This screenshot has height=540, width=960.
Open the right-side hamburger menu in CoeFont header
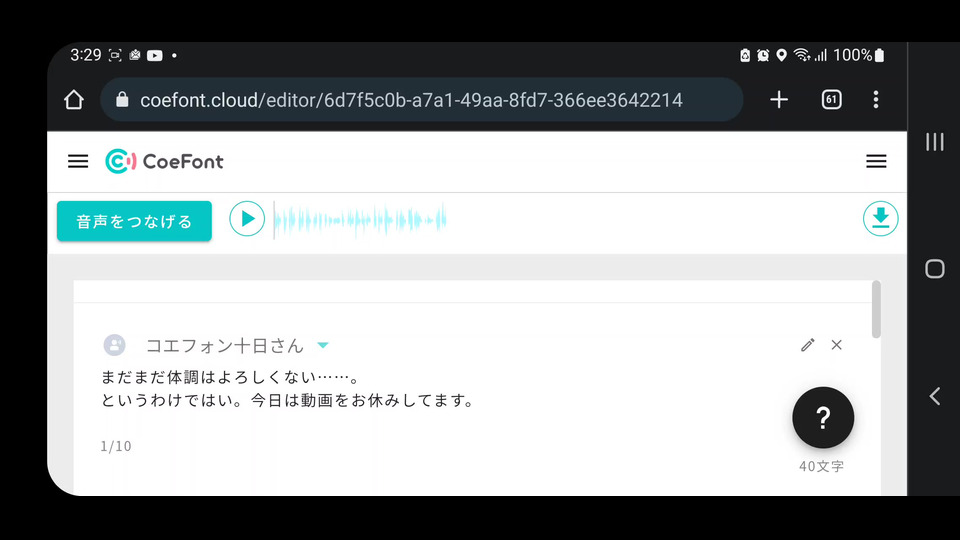click(876, 161)
